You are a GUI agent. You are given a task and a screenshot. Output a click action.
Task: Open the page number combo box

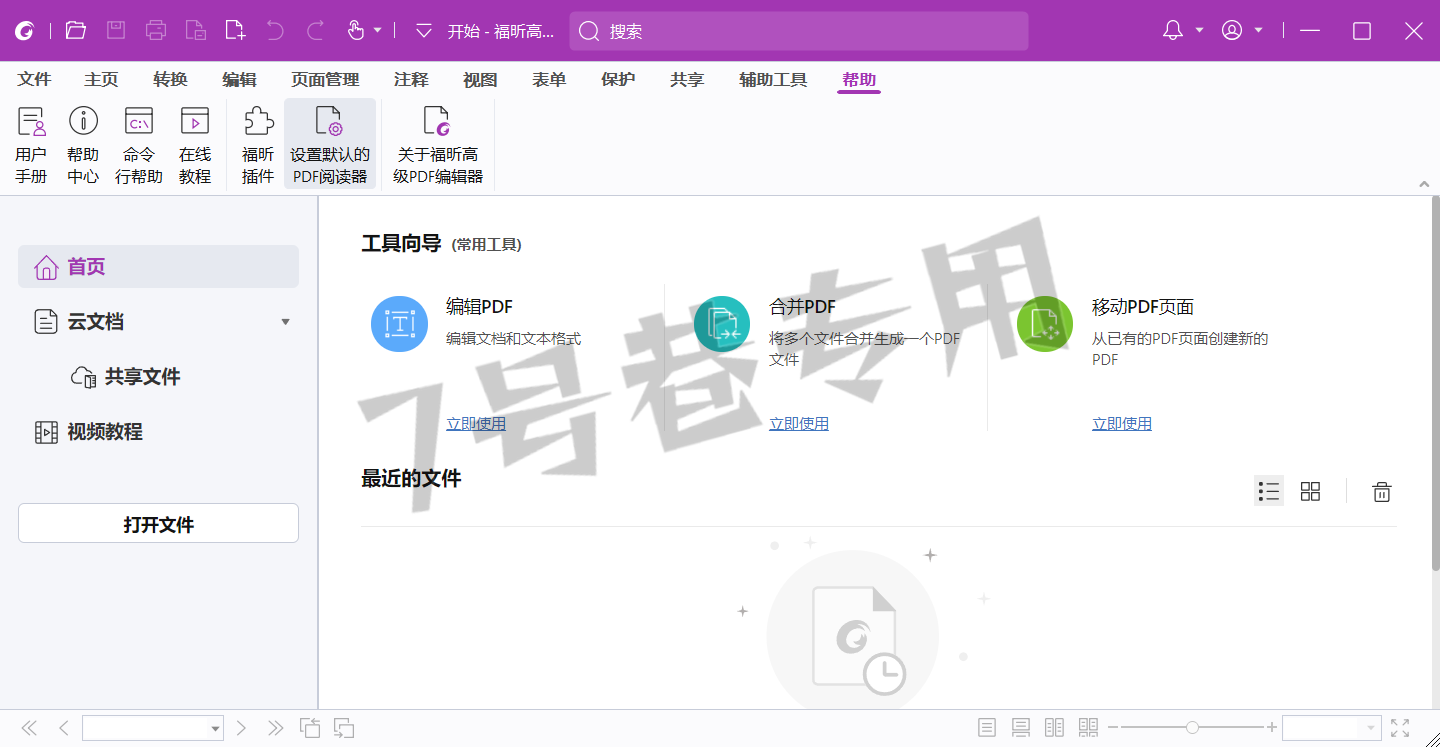pyautogui.click(x=152, y=728)
